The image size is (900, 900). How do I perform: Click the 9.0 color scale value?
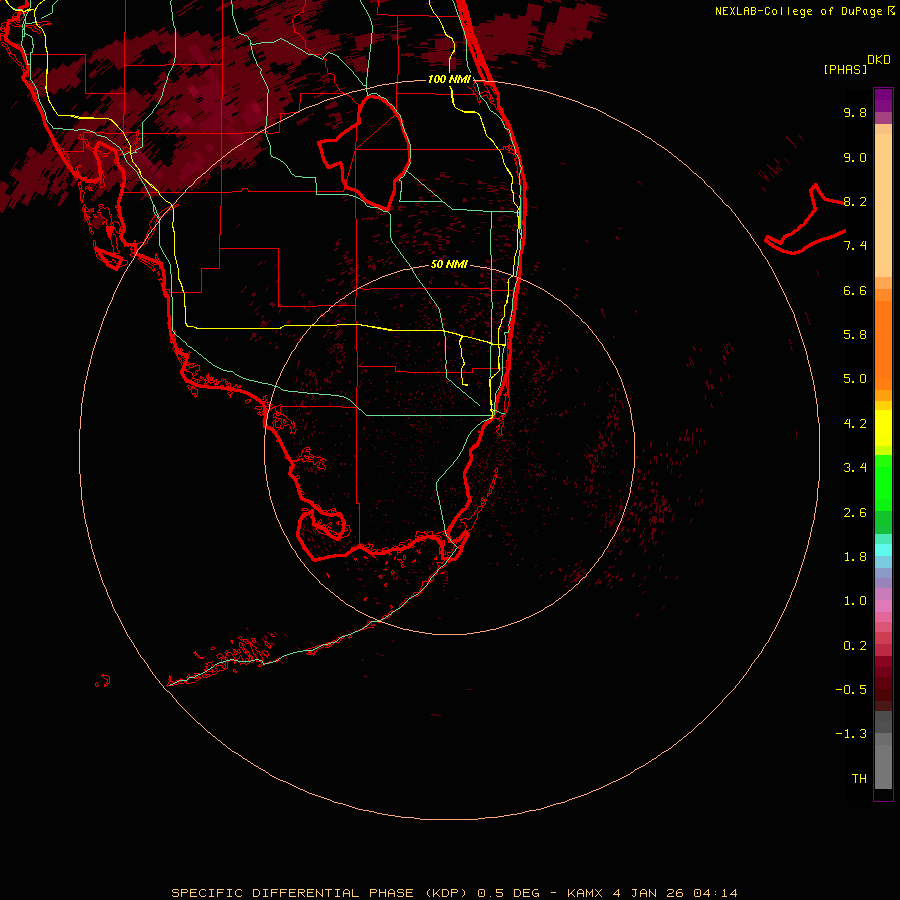point(855,157)
